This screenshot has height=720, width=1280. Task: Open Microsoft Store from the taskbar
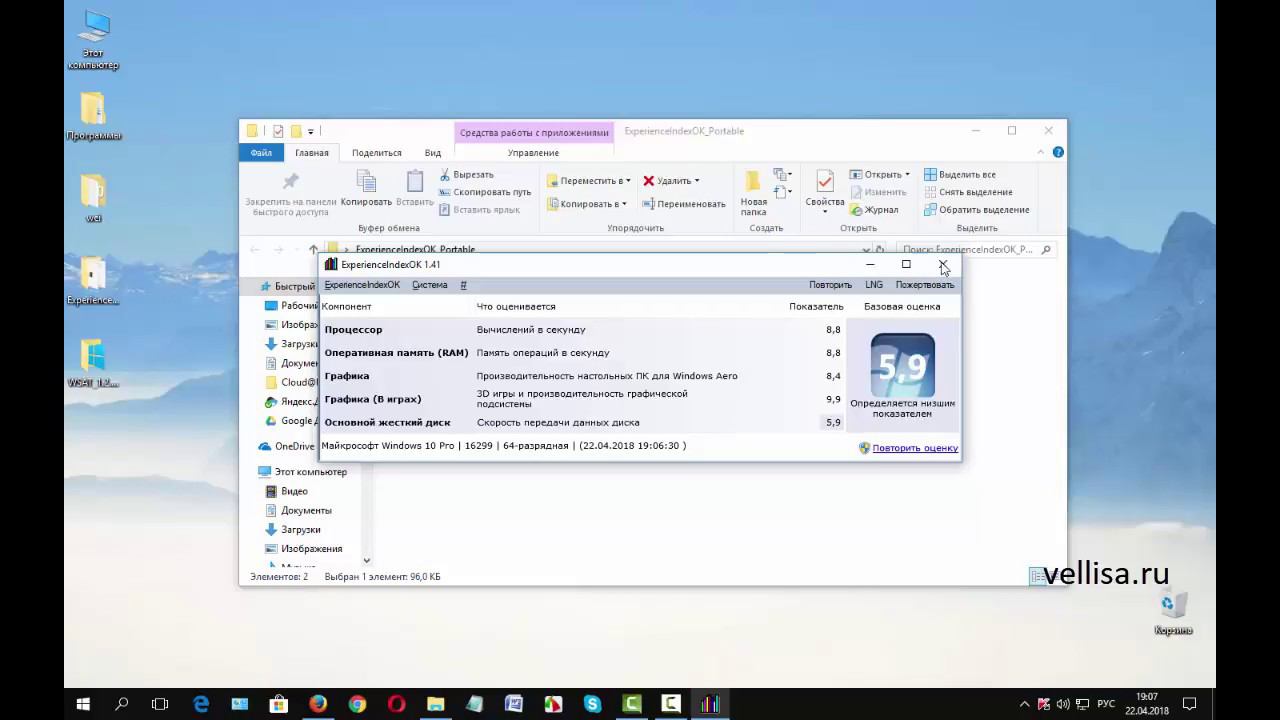click(279, 704)
